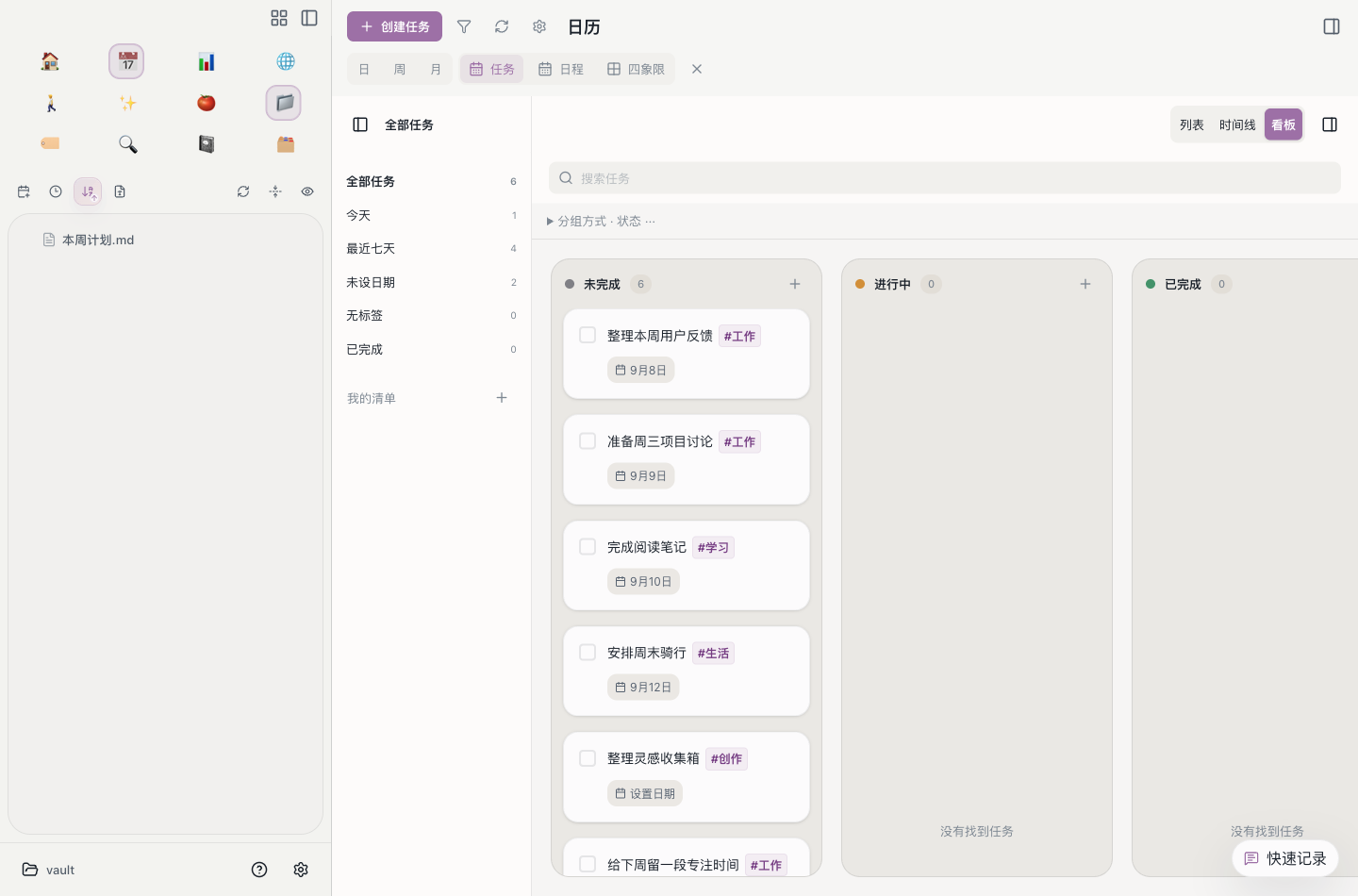Toggle the side panel icon beside 看板
Screen dimensions: 1358x896
pos(1330,124)
